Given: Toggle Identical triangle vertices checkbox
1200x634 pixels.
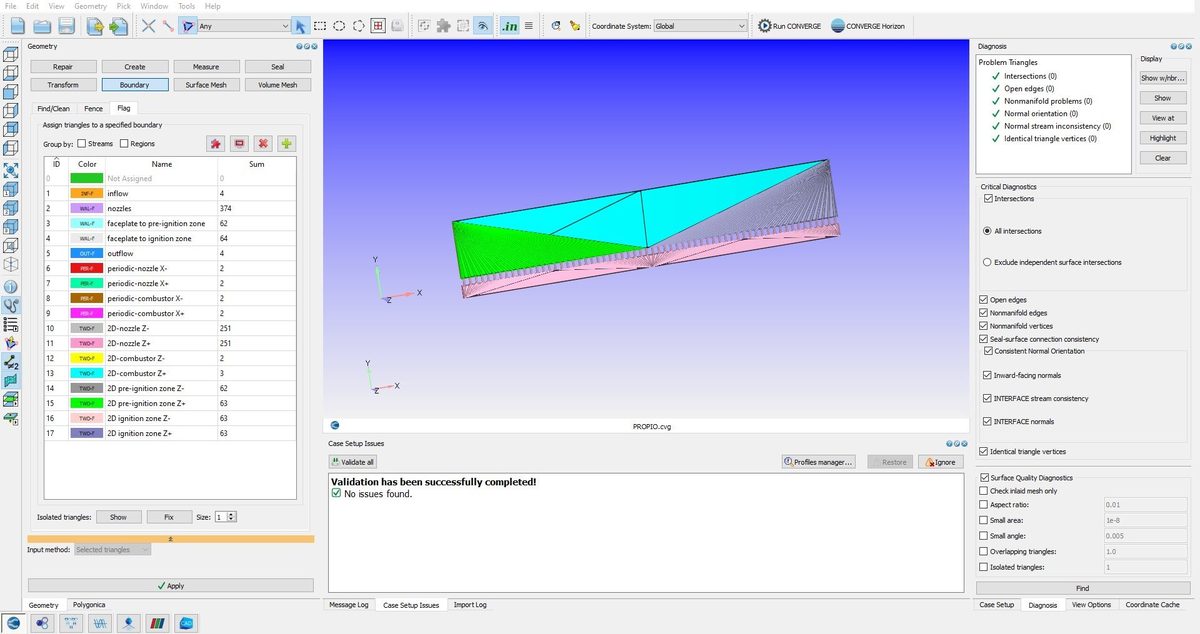Looking at the screenshot, I should [x=984, y=452].
